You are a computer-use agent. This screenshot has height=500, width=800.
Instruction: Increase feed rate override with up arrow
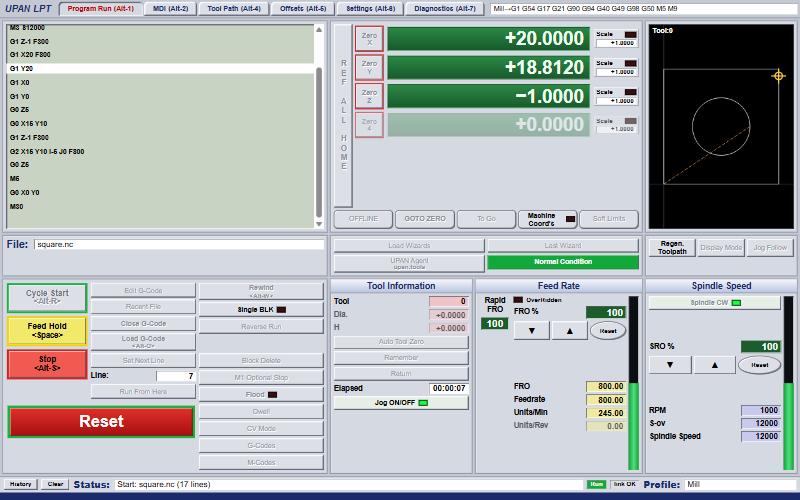click(x=569, y=331)
